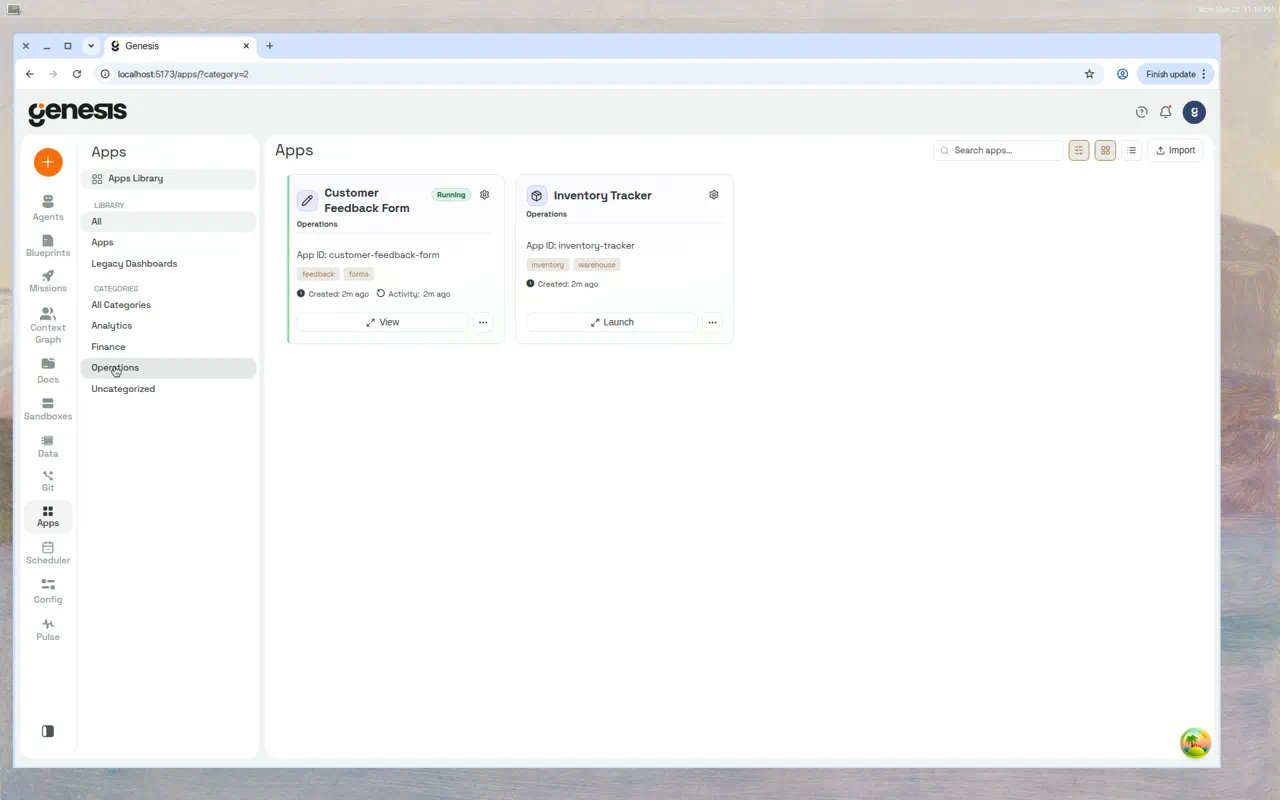Switch to list view layout

pyautogui.click(x=1131, y=150)
